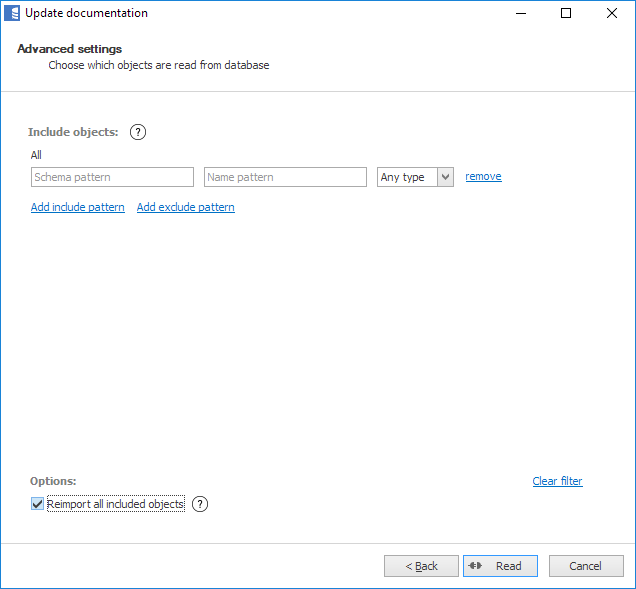Click into the Name pattern field

tap(285, 177)
